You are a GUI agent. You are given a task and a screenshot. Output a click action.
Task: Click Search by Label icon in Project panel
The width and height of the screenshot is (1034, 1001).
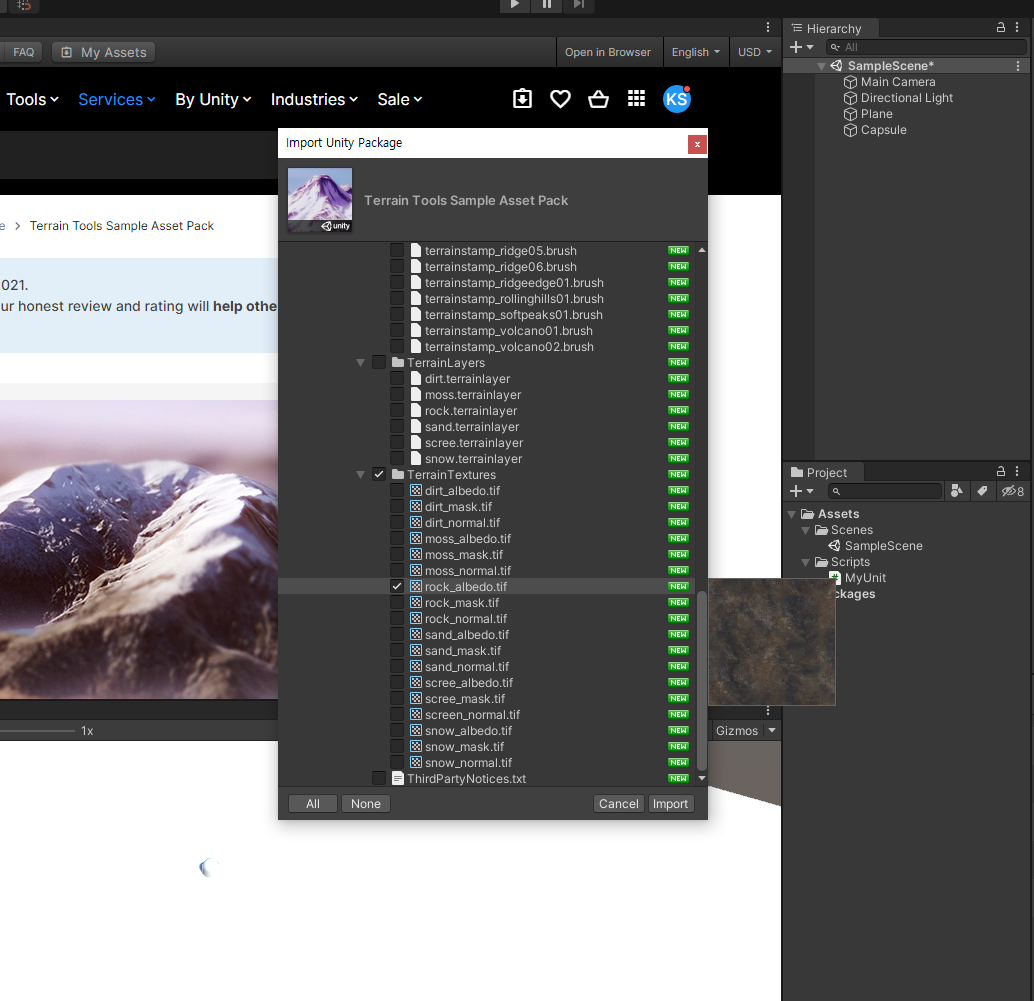pyautogui.click(x=983, y=491)
